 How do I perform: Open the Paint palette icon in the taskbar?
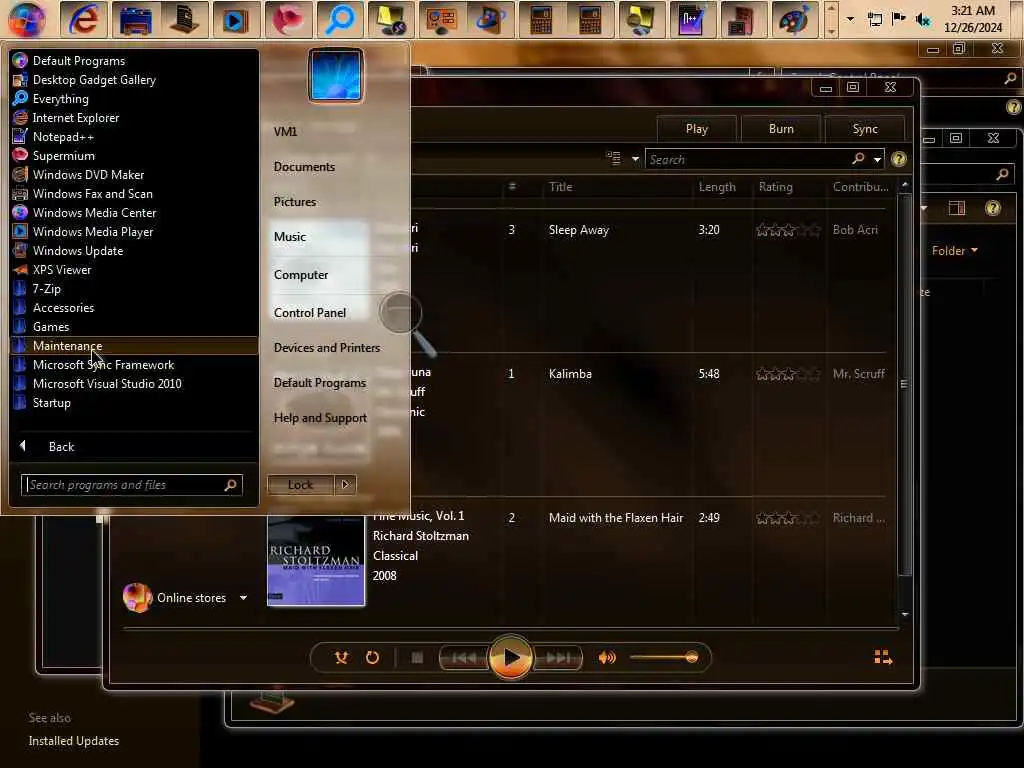pos(795,20)
